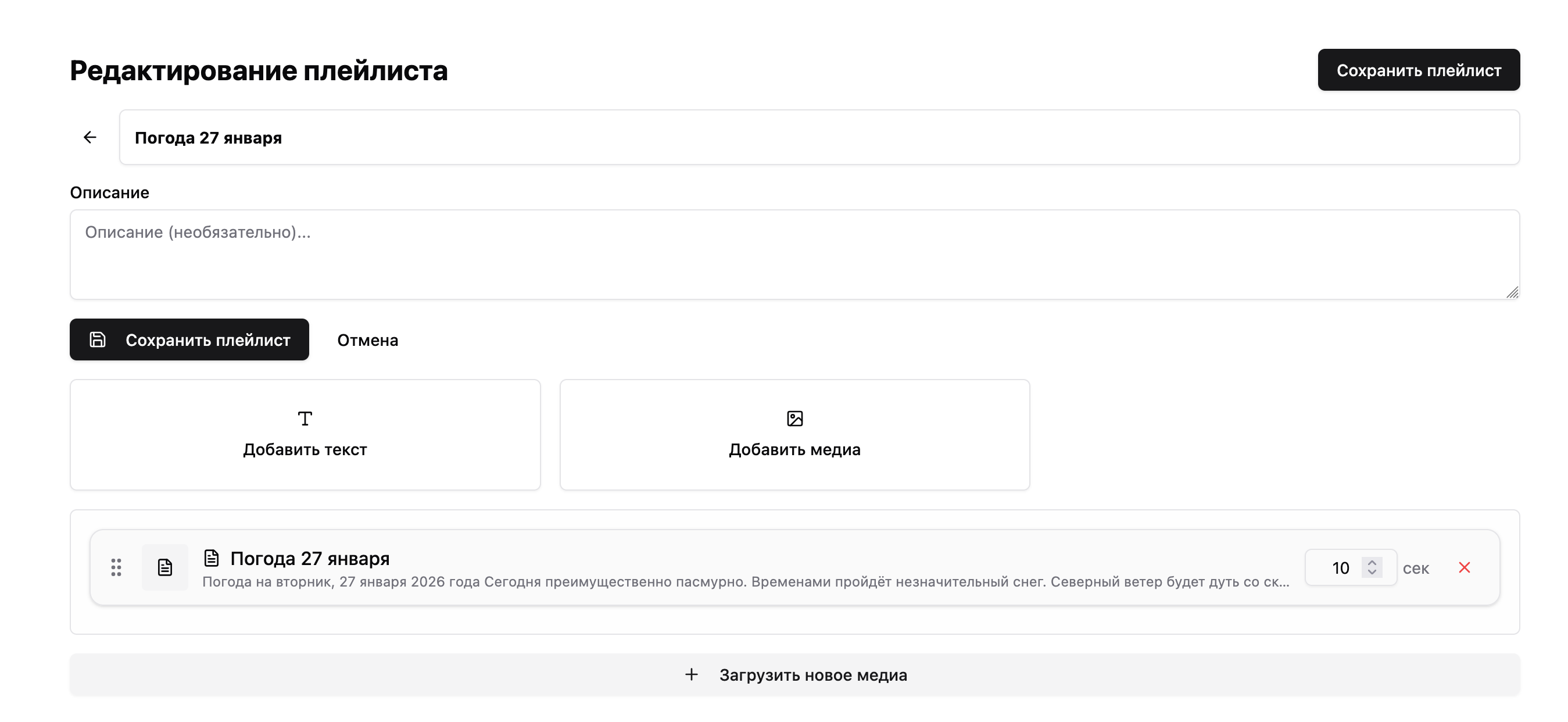Click the back arrow beside the playlist name
The image size is (1568, 722).
(x=90, y=138)
